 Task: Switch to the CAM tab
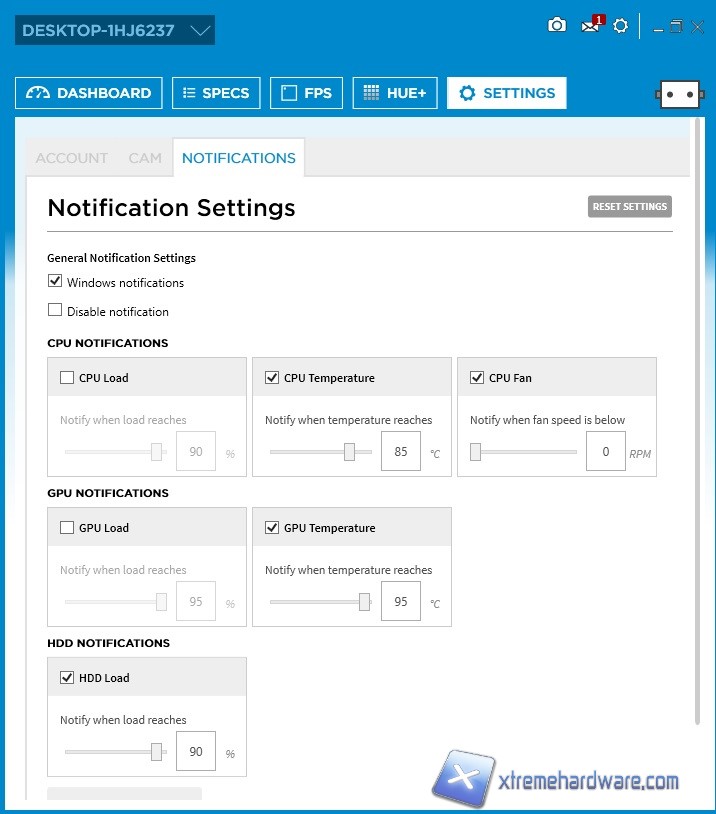145,158
